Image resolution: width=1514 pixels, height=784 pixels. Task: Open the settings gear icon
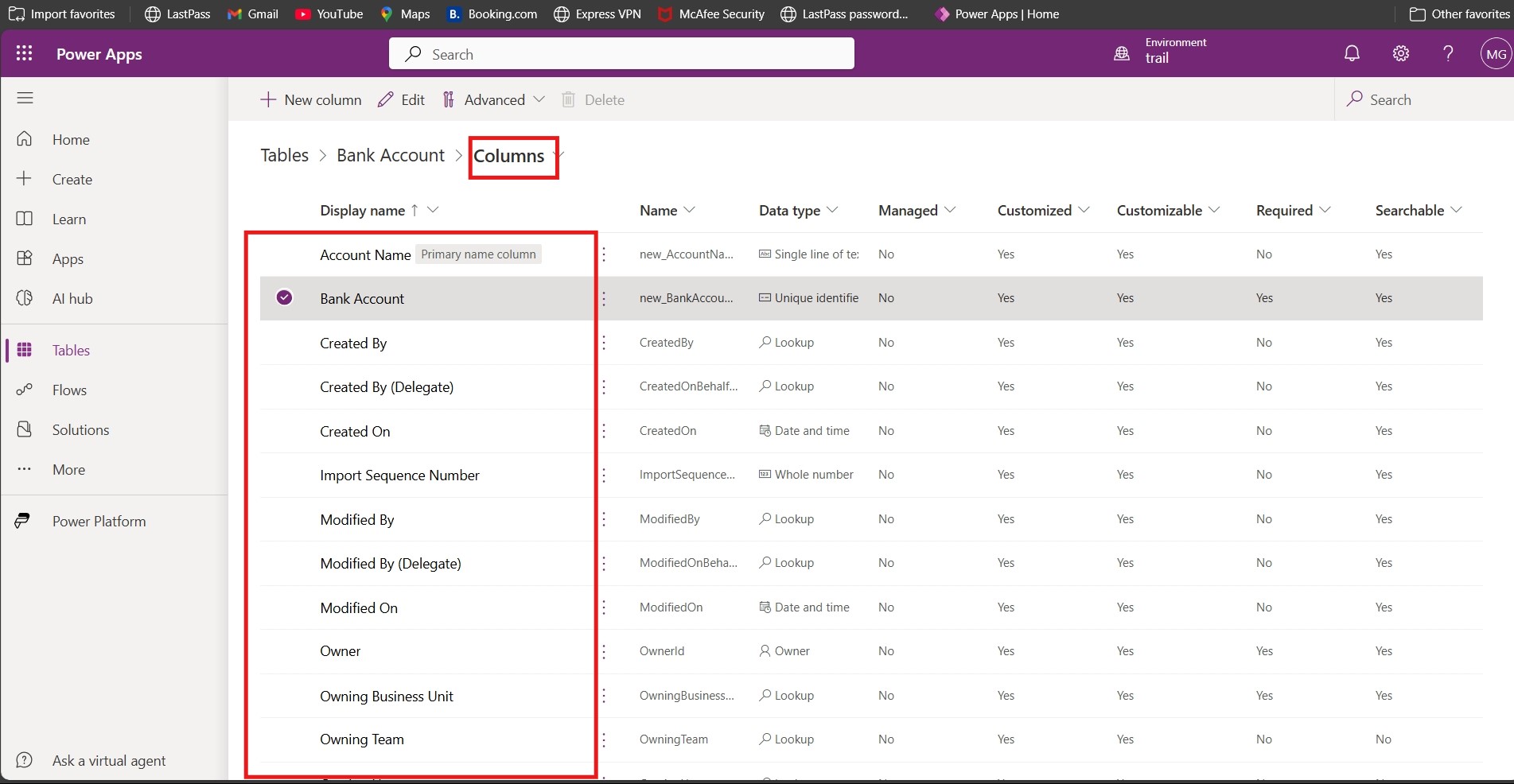click(x=1400, y=53)
